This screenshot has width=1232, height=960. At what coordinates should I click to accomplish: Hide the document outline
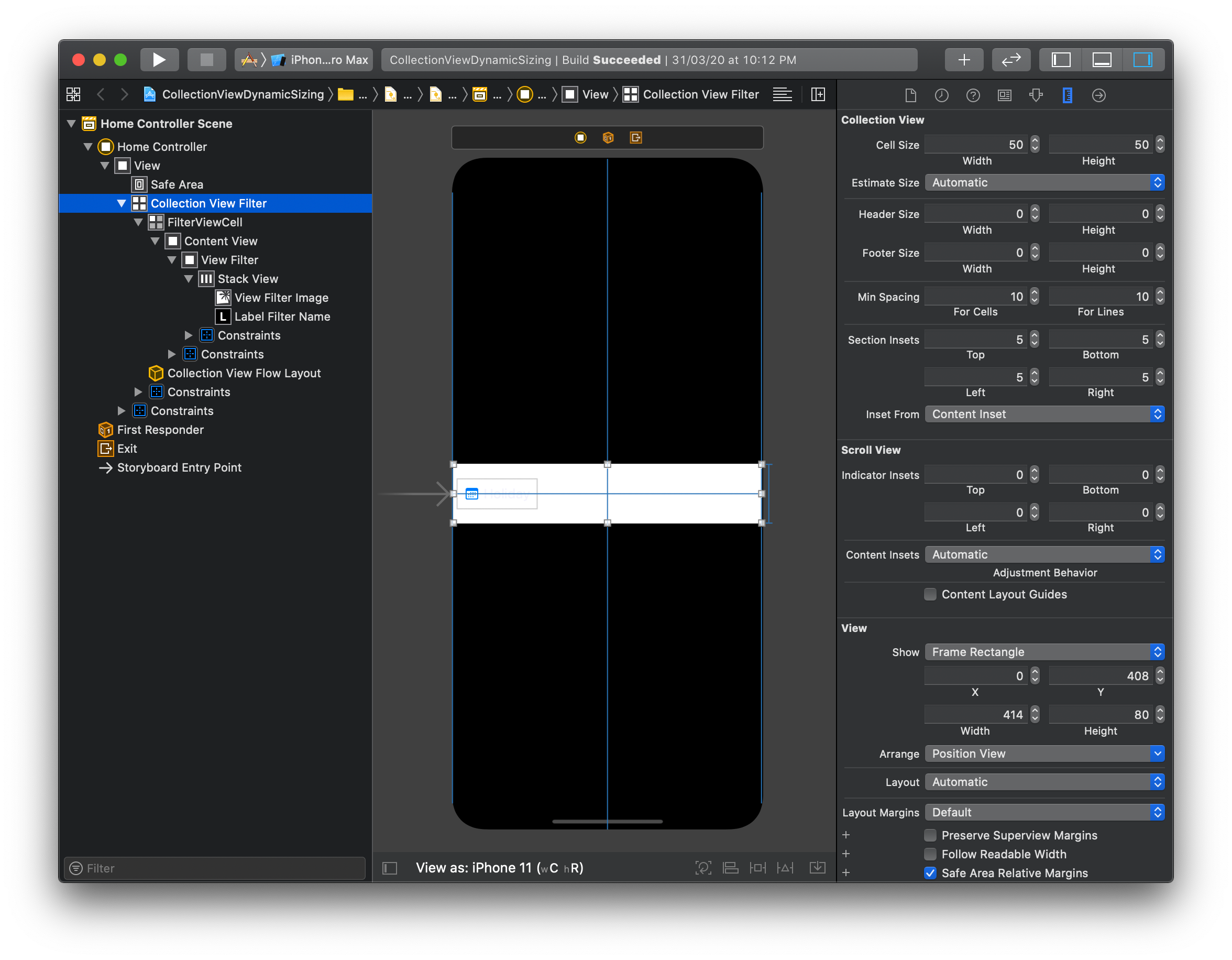click(x=390, y=868)
